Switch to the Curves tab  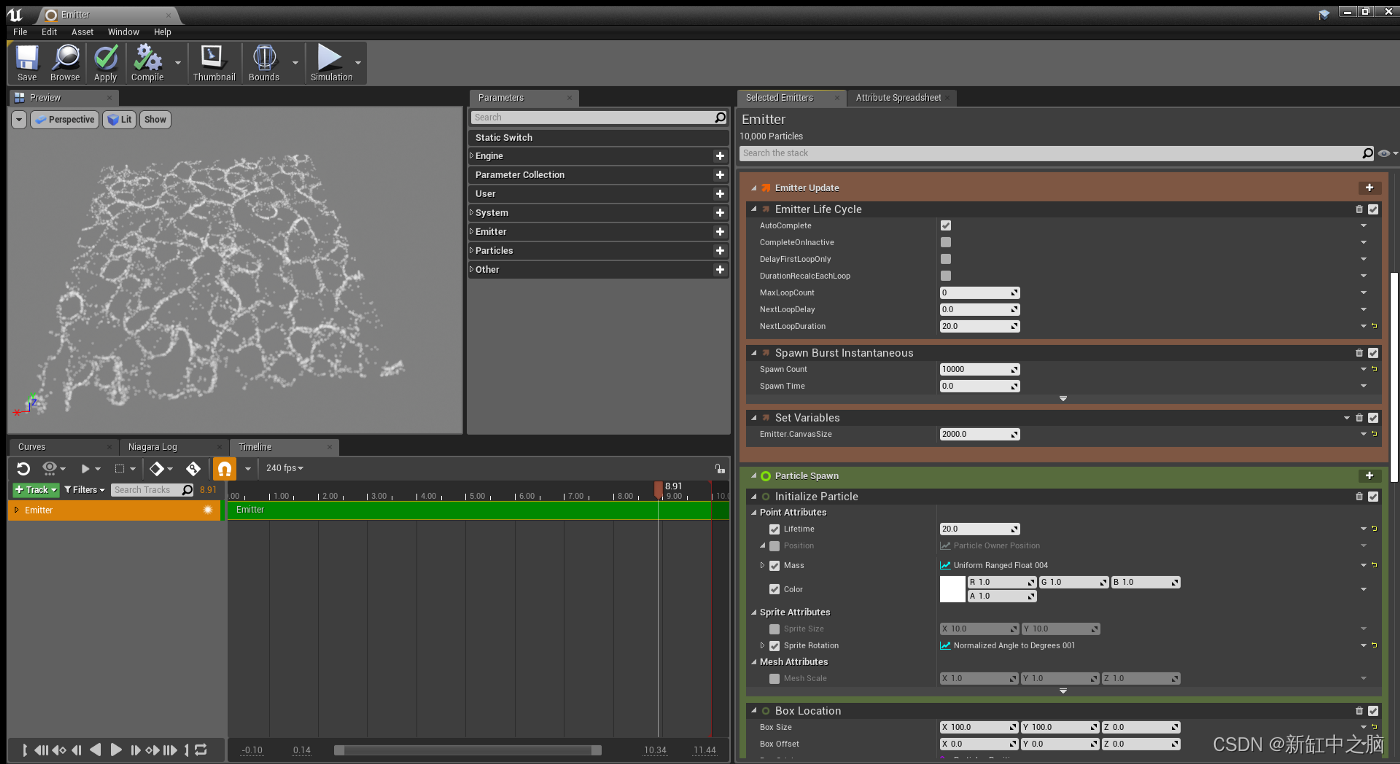tap(32, 447)
